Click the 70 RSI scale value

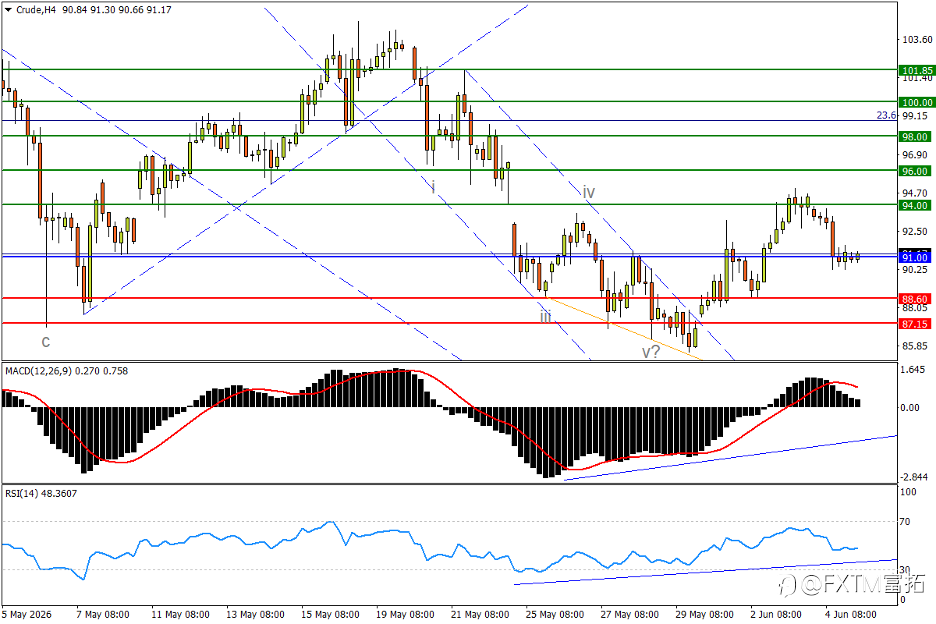tap(905, 522)
